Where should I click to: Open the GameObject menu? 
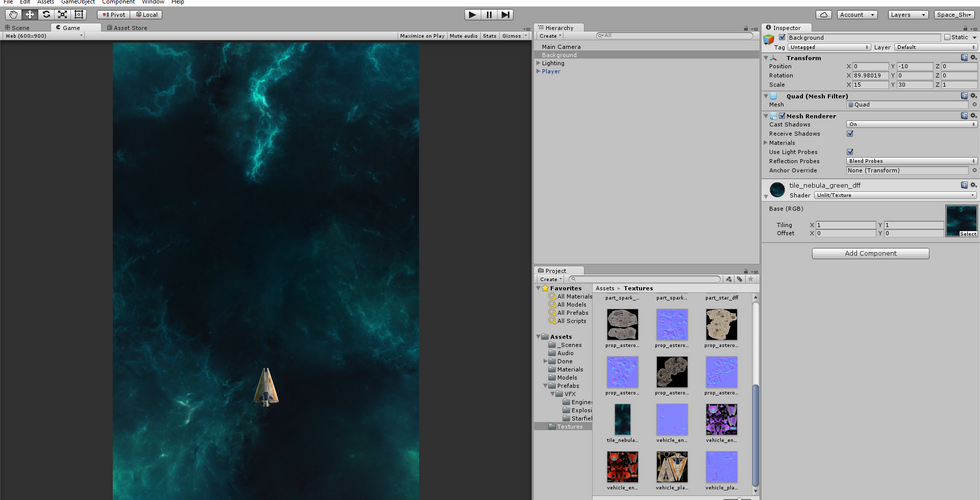(77, 2)
